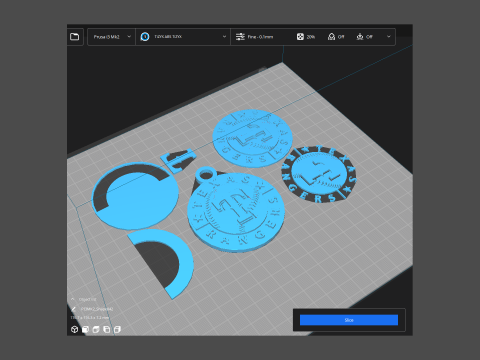480x360 pixels.
Task: Click the pencil icon to rename job
Action: pyautogui.click(x=74, y=309)
